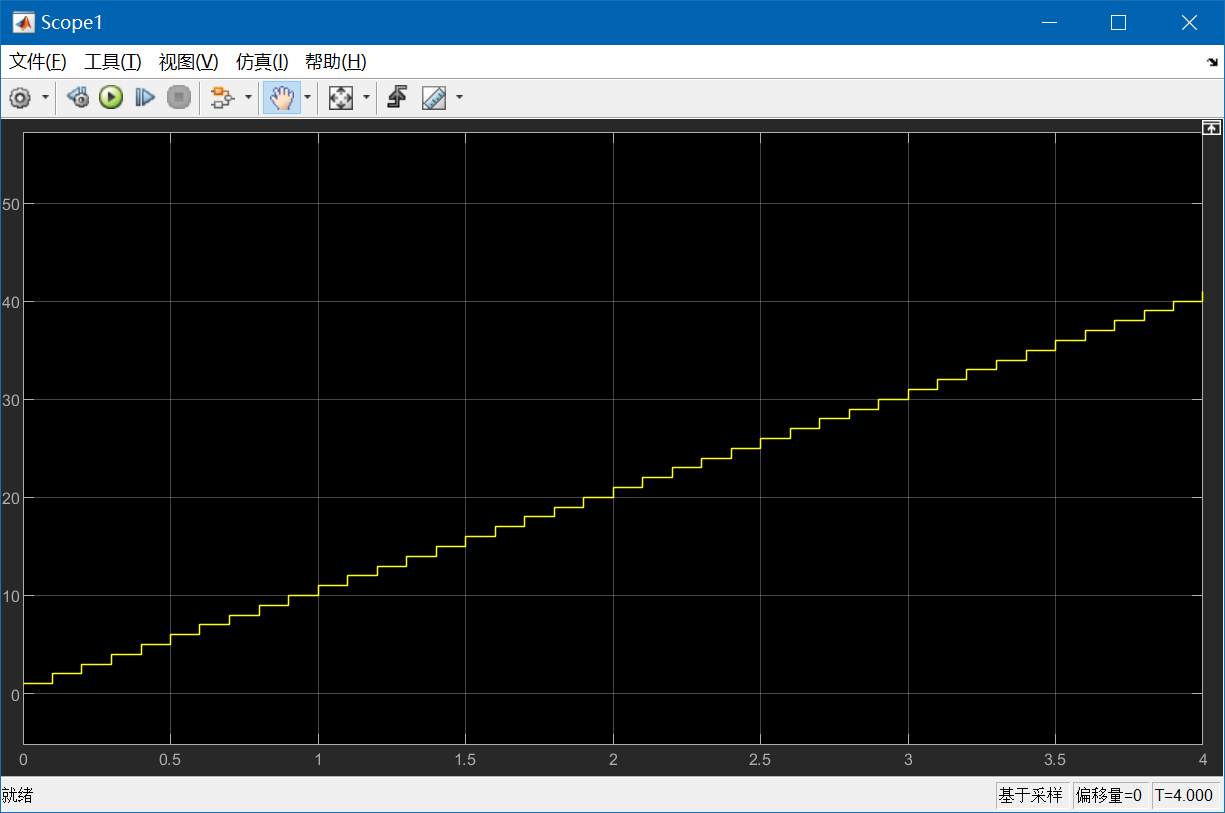This screenshot has width=1225, height=813.
Task: Open the cursor measurements ruler tool
Action: 434,98
